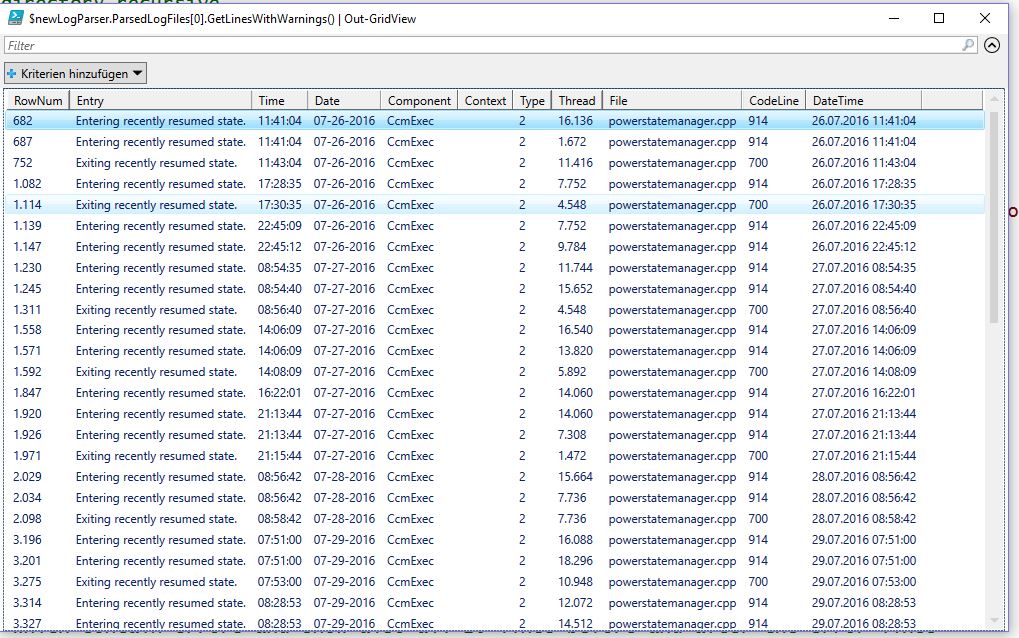Sort by the Component column header

pos(419,101)
